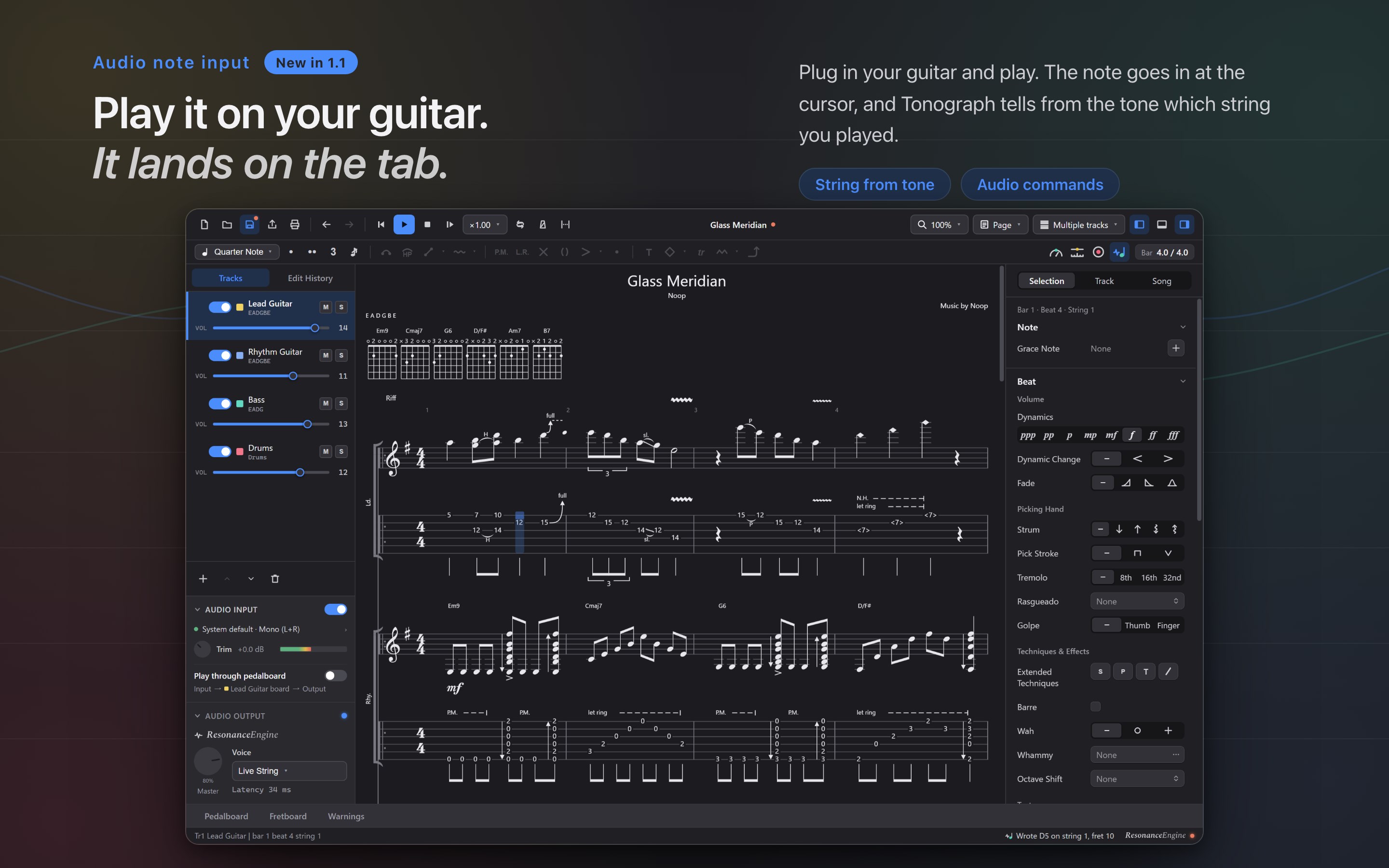1389x868 pixels.
Task: Open the 100% zoom dropdown
Action: click(x=939, y=224)
